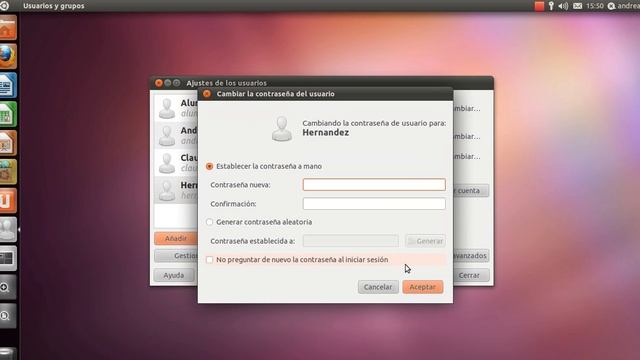Open LibreOffice Impress from the launcher
Image resolution: width=640 pixels, height=360 pixels.
[x=8, y=143]
